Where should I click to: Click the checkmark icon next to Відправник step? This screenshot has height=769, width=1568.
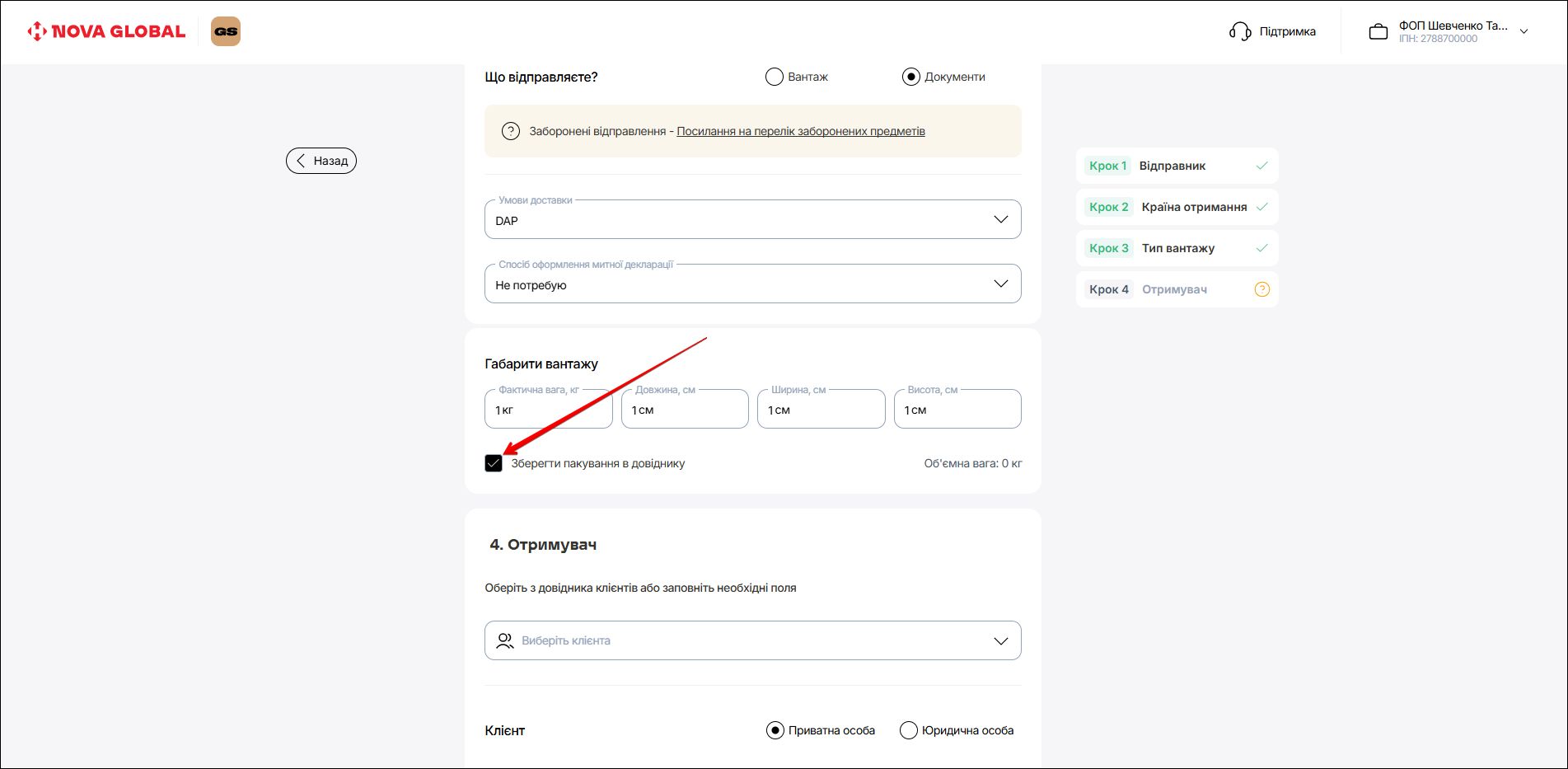(x=1261, y=166)
